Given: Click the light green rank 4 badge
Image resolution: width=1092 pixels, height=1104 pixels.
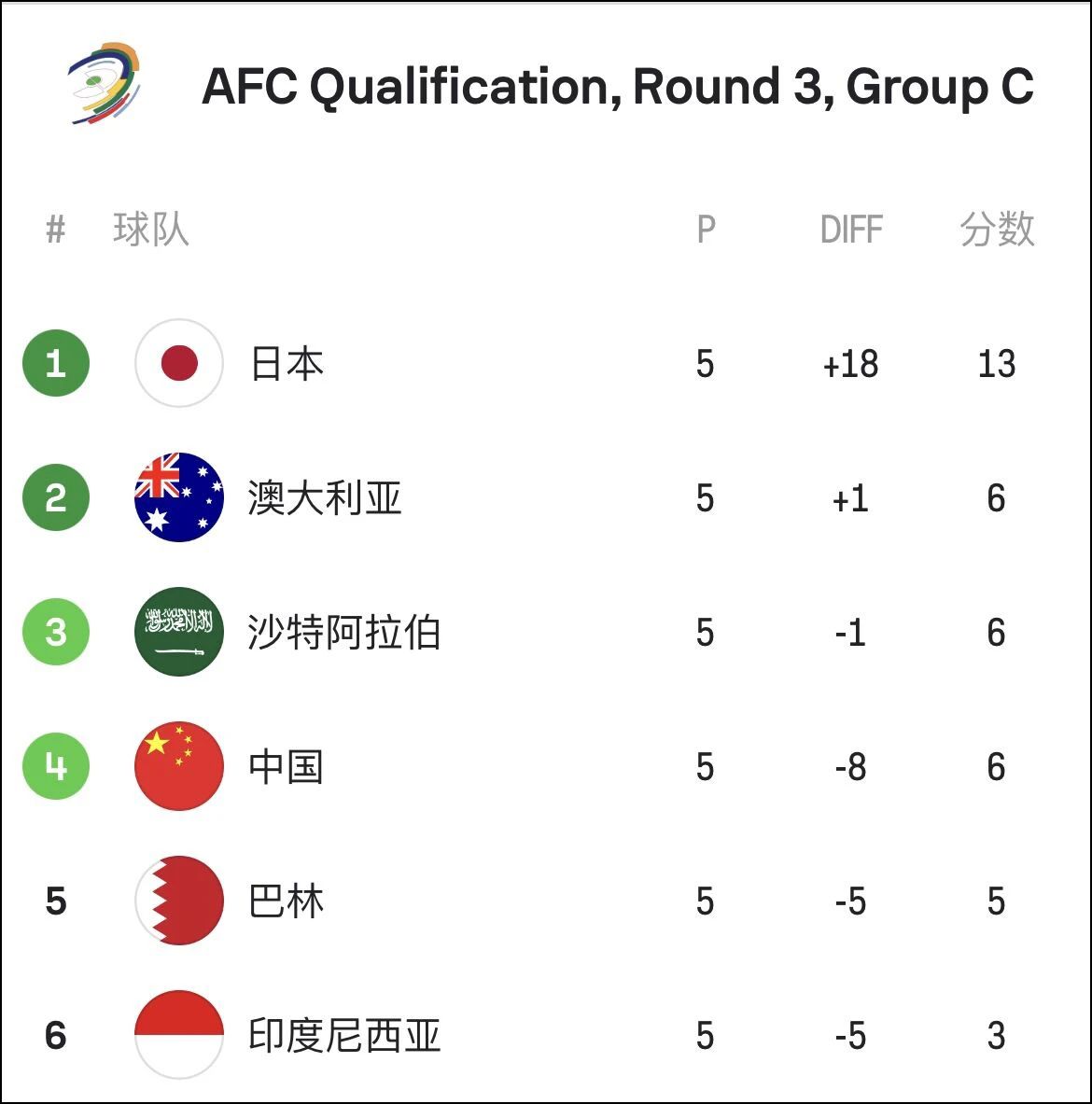Looking at the screenshot, I should [56, 766].
